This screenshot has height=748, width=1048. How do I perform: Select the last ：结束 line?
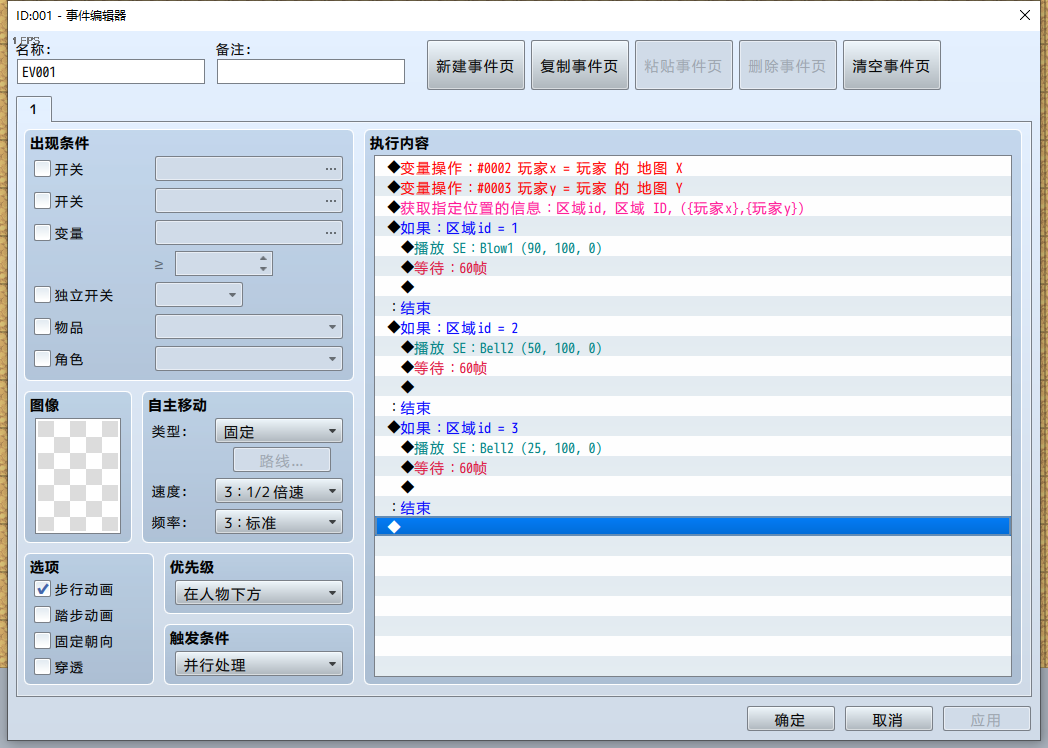[x=692, y=508]
